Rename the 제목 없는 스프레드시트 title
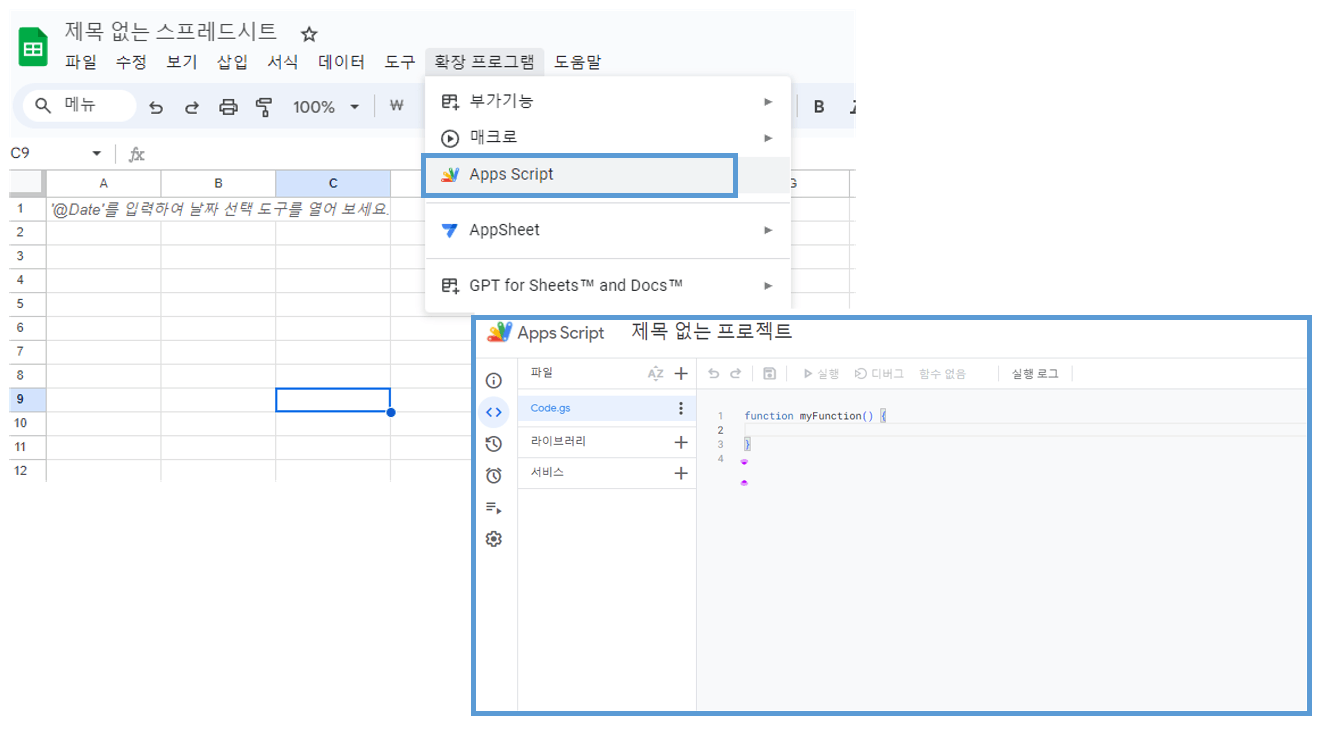 [171, 32]
